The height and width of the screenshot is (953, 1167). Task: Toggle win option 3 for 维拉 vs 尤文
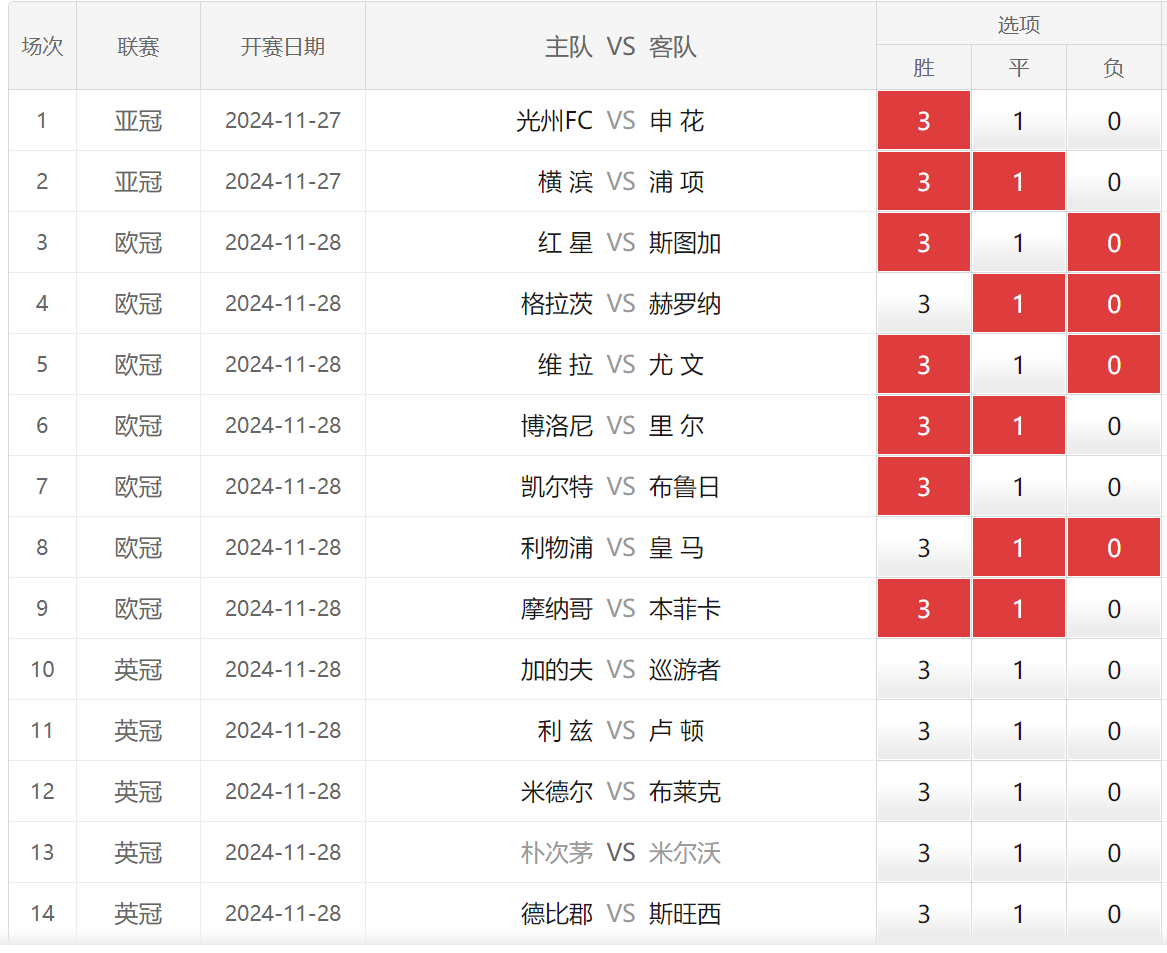924,365
